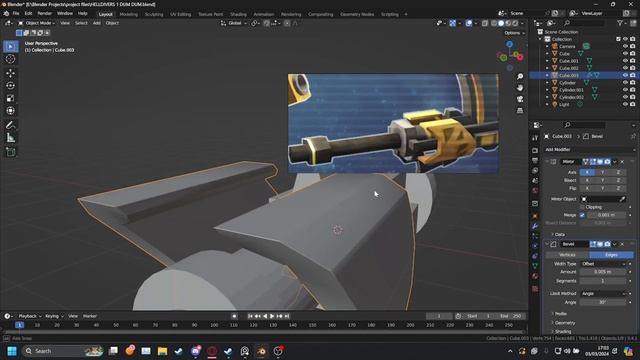Viewport: 640px width, 360px height.
Task: Collapse the Bevel modifier panel
Action: tap(547, 244)
